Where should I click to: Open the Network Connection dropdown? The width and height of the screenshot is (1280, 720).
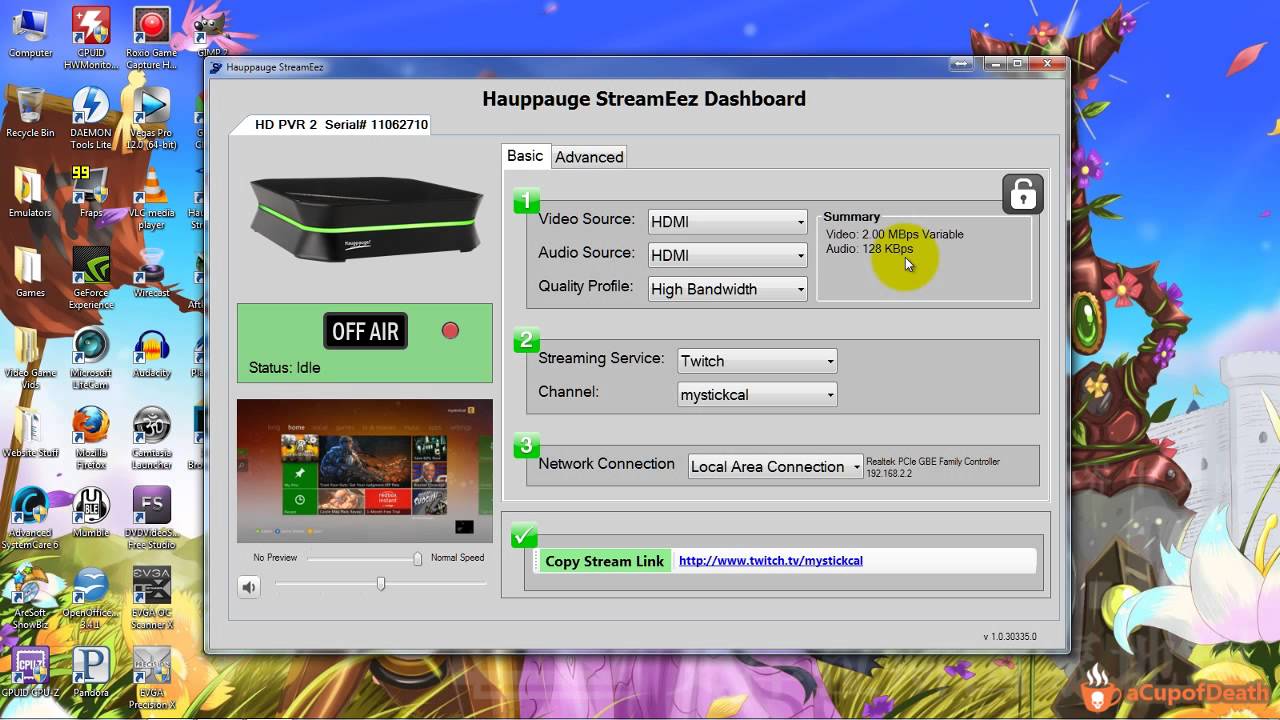pos(775,467)
